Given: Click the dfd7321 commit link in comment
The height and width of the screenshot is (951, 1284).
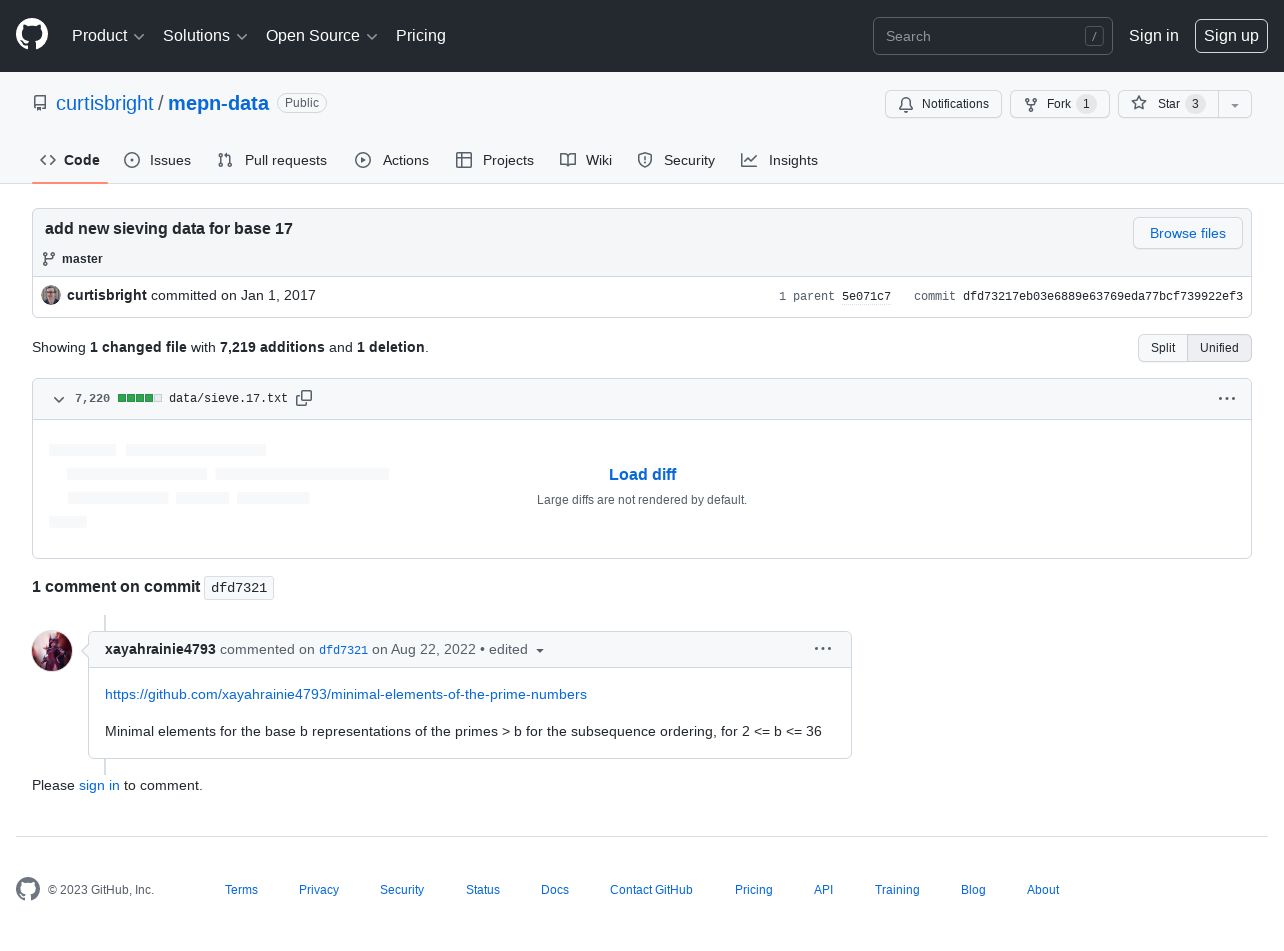Looking at the screenshot, I should [343, 650].
